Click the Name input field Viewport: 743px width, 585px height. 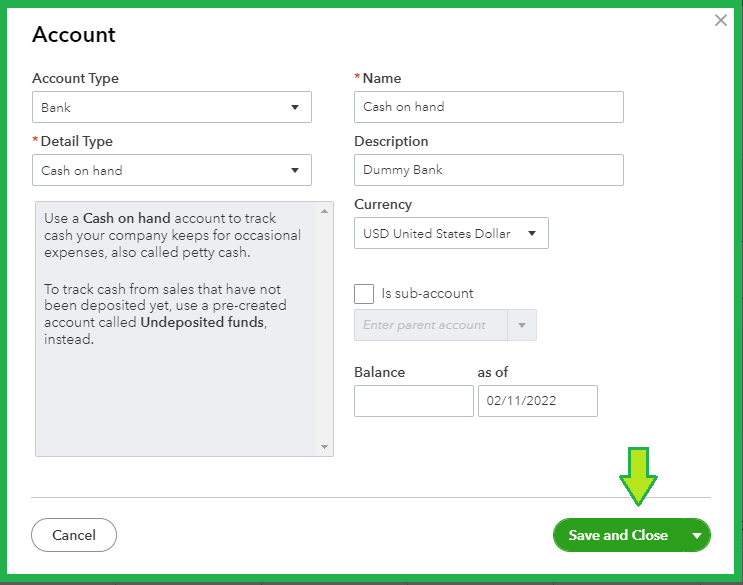coord(488,107)
